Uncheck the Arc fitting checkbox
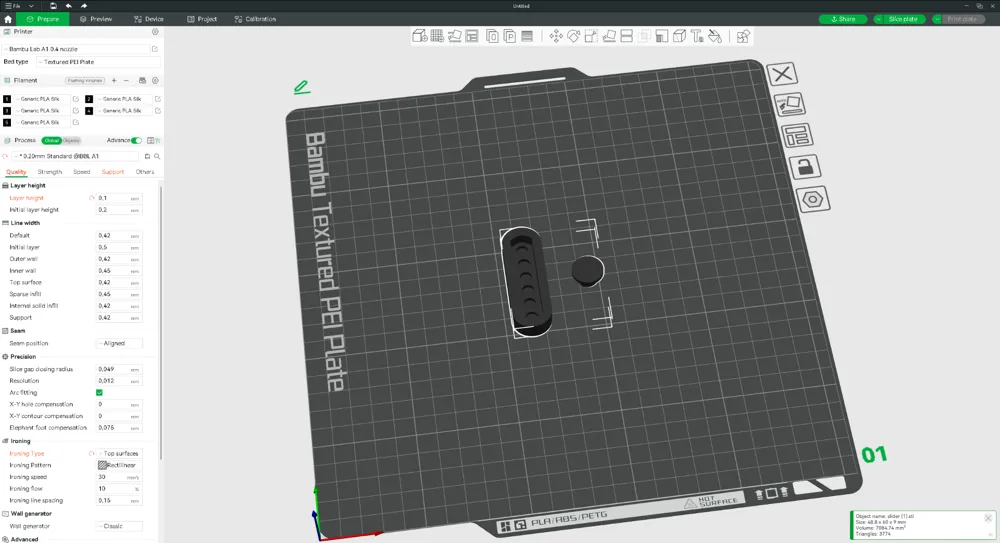The width and height of the screenshot is (1000, 543). [x=99, y=392]
